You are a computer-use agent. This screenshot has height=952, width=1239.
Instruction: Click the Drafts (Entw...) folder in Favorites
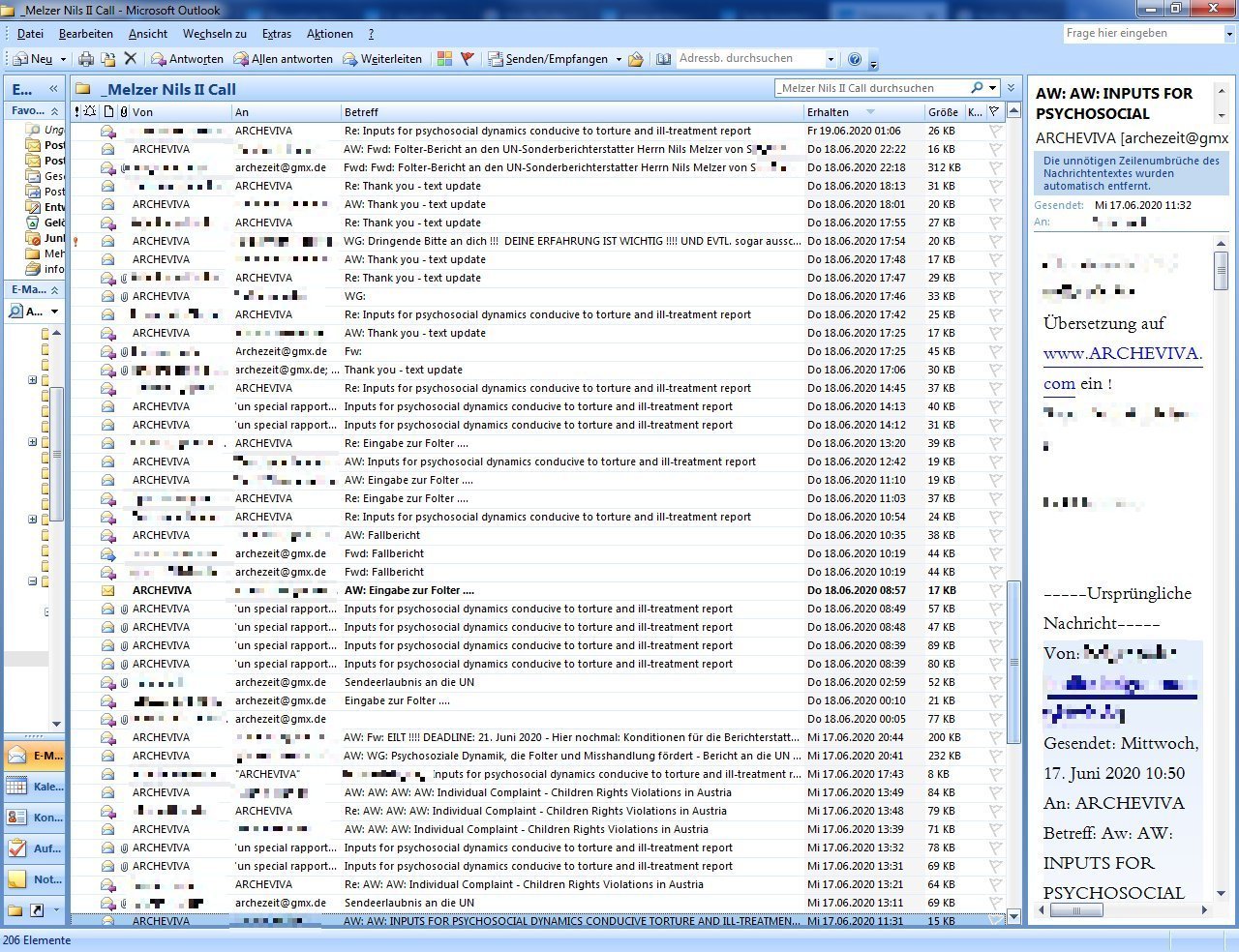45,207
